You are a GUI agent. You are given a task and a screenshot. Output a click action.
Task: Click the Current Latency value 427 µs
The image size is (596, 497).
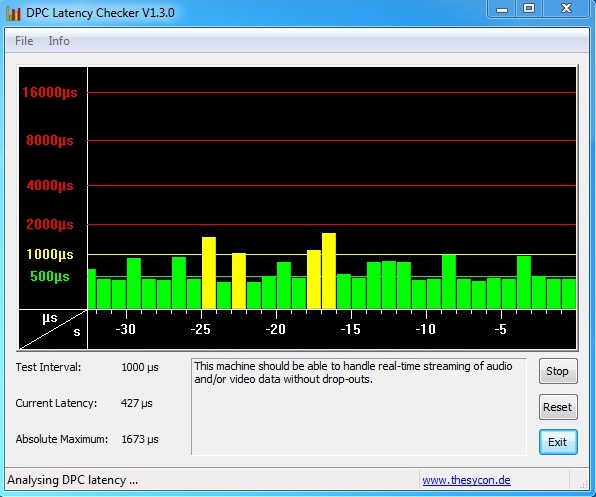tap(136, 403)
